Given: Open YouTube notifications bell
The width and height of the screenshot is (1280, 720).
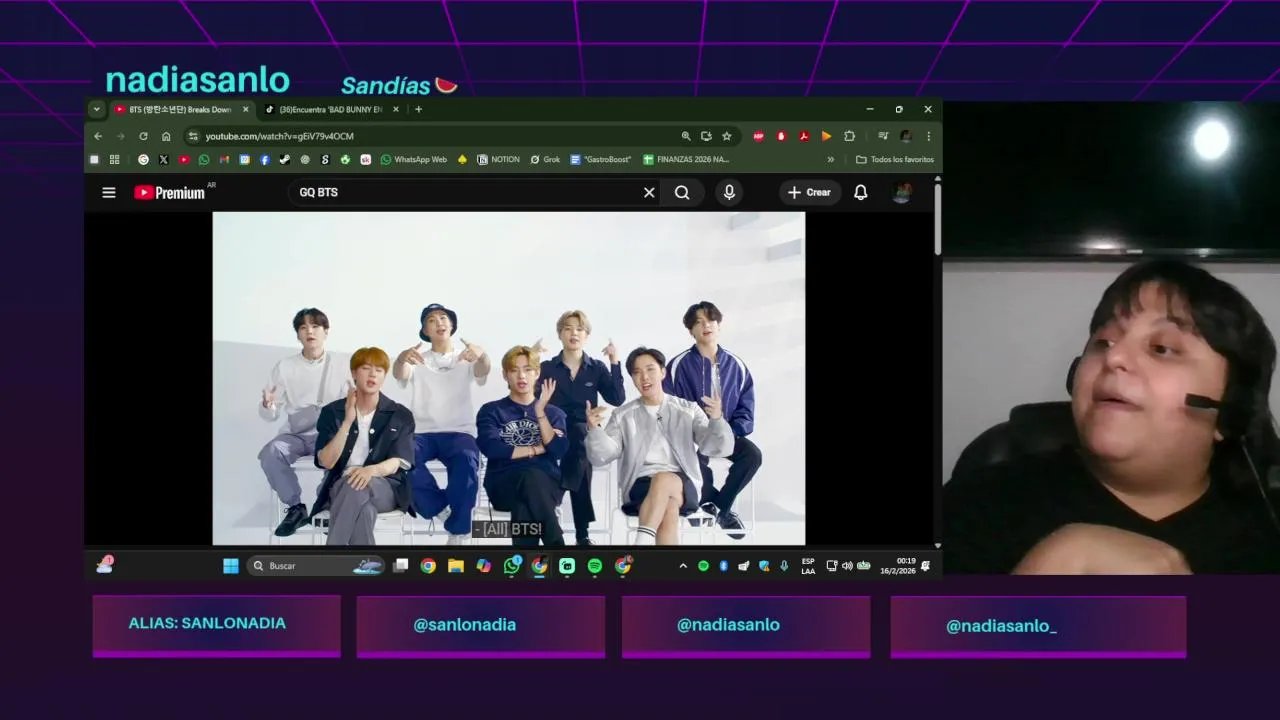Looking at the screenshot, I should click(860, 192).
